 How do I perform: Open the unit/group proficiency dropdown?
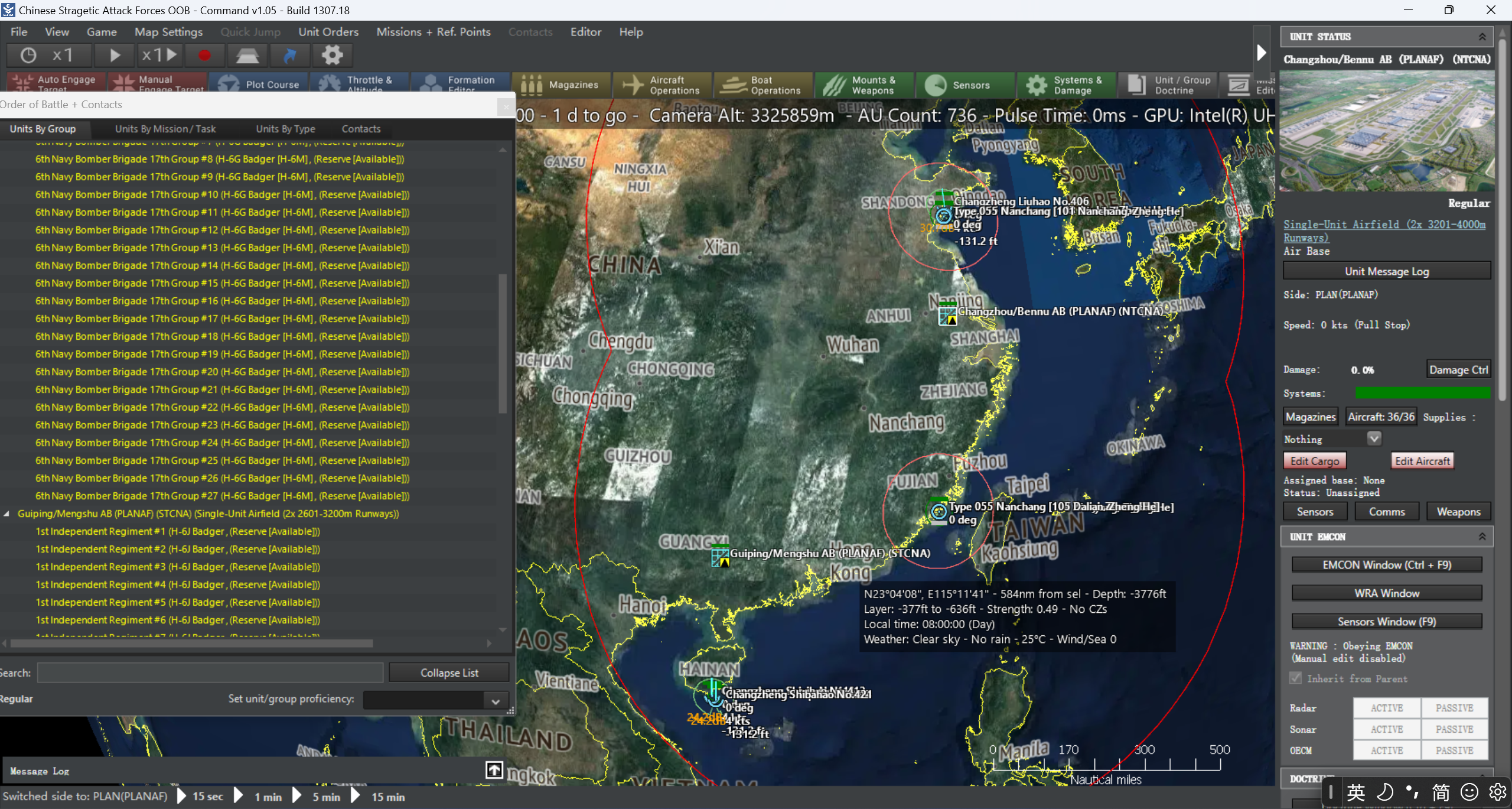[x=495, y=701]
